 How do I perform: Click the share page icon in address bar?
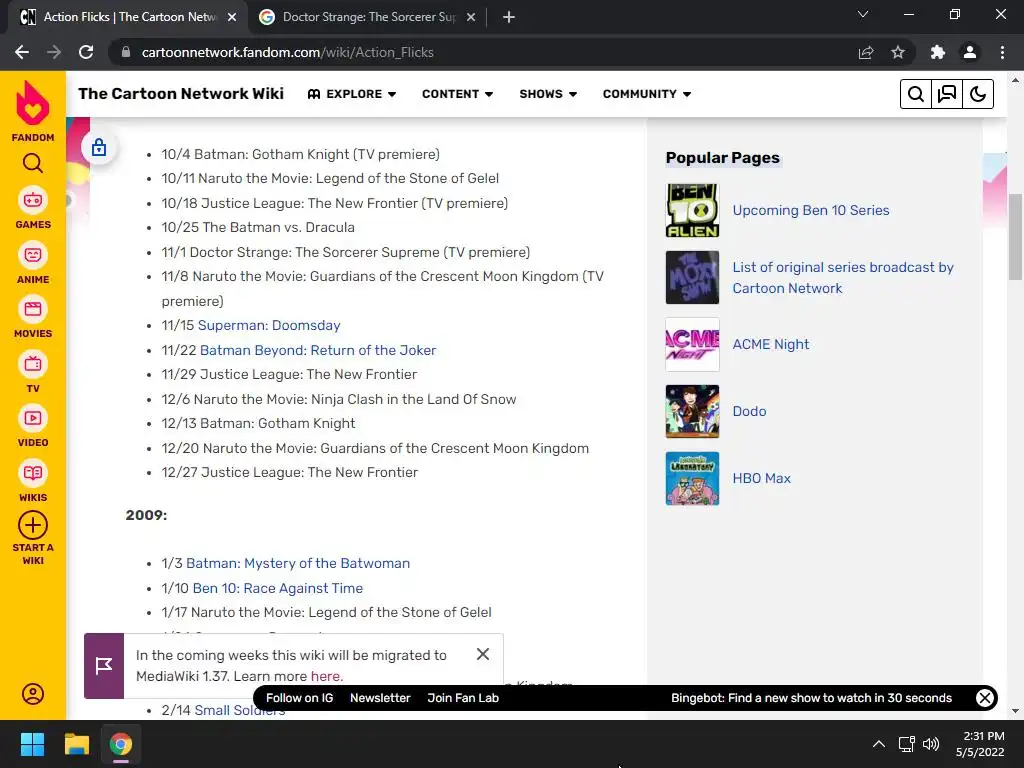[866, 52]
